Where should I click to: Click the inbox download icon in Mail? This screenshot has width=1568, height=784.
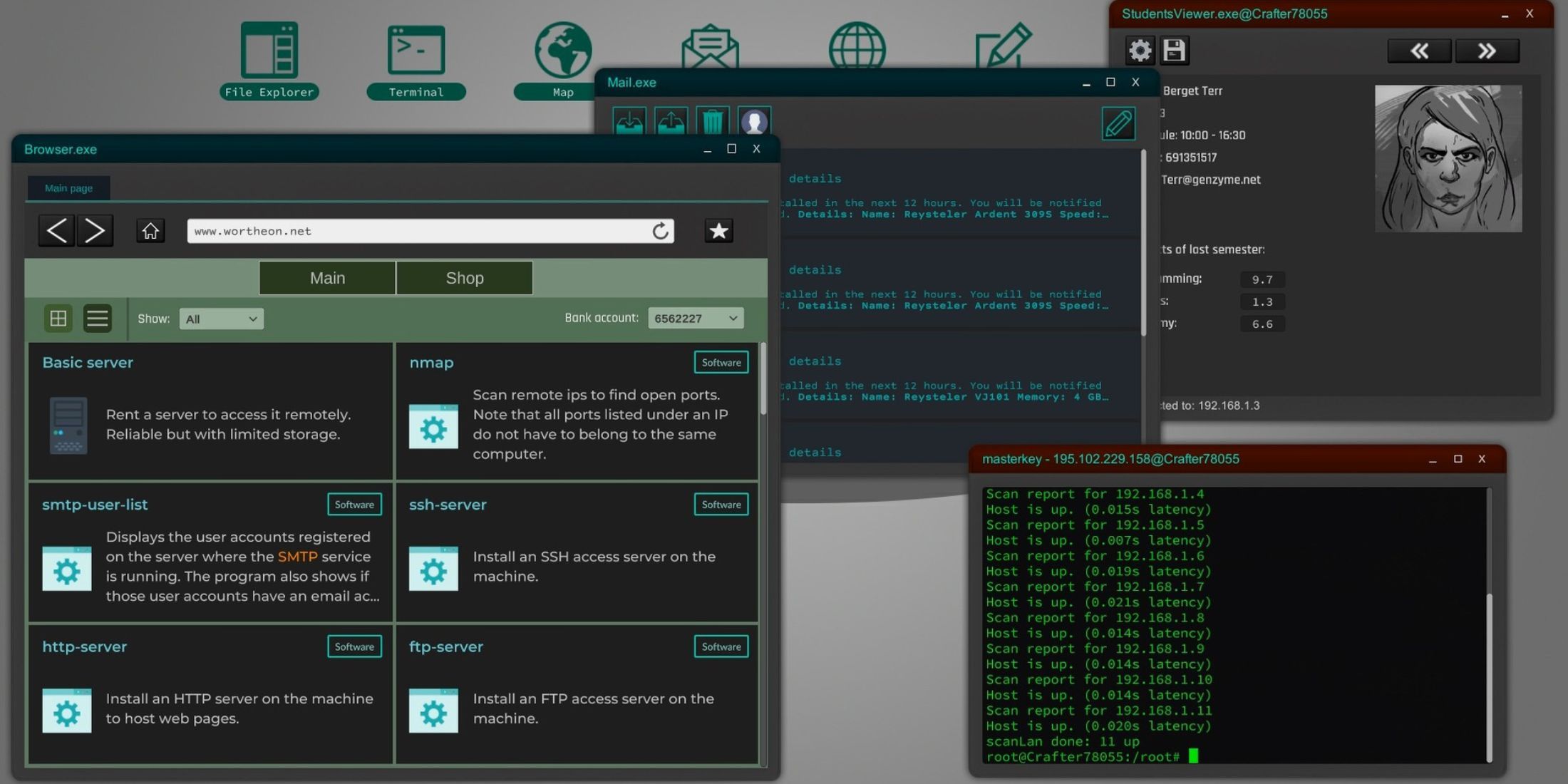(x=629, y=122)
